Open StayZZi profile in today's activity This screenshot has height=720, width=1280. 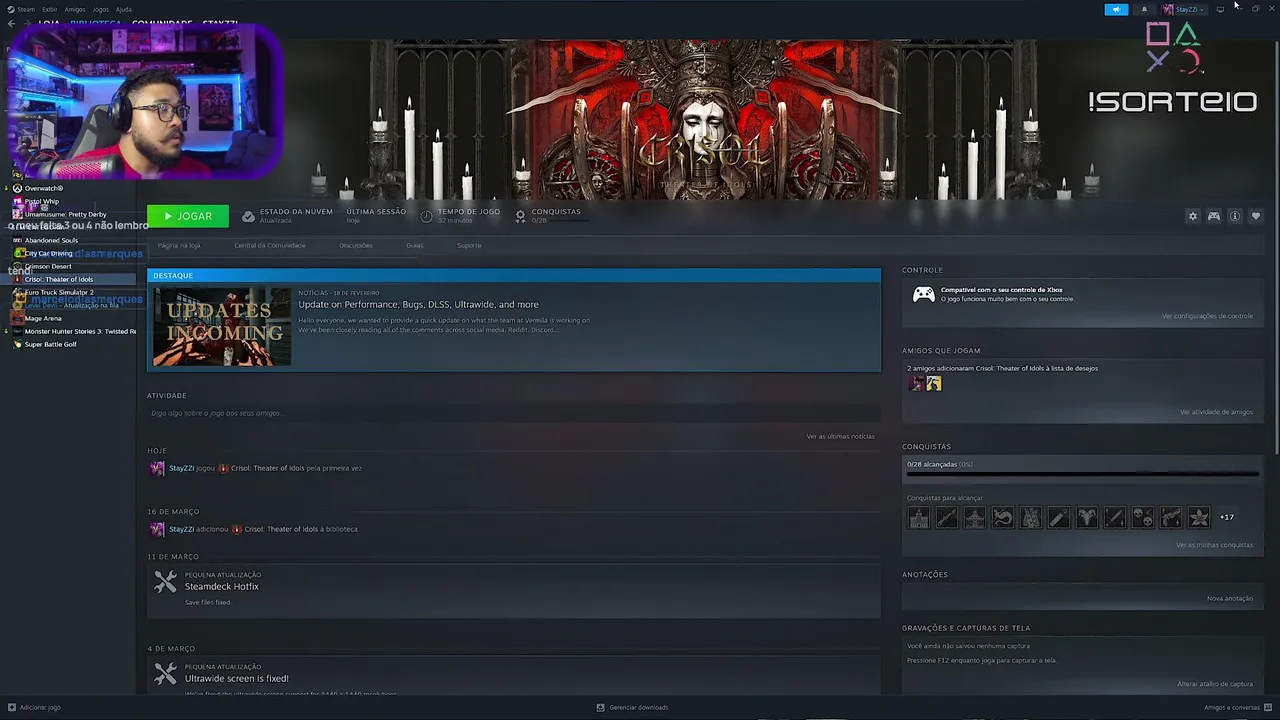181,468
